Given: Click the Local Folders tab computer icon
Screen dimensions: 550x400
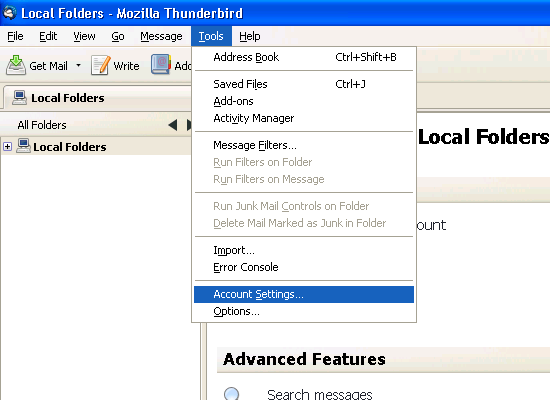Looking at the screenshot, I should click(x=19, y=98).
